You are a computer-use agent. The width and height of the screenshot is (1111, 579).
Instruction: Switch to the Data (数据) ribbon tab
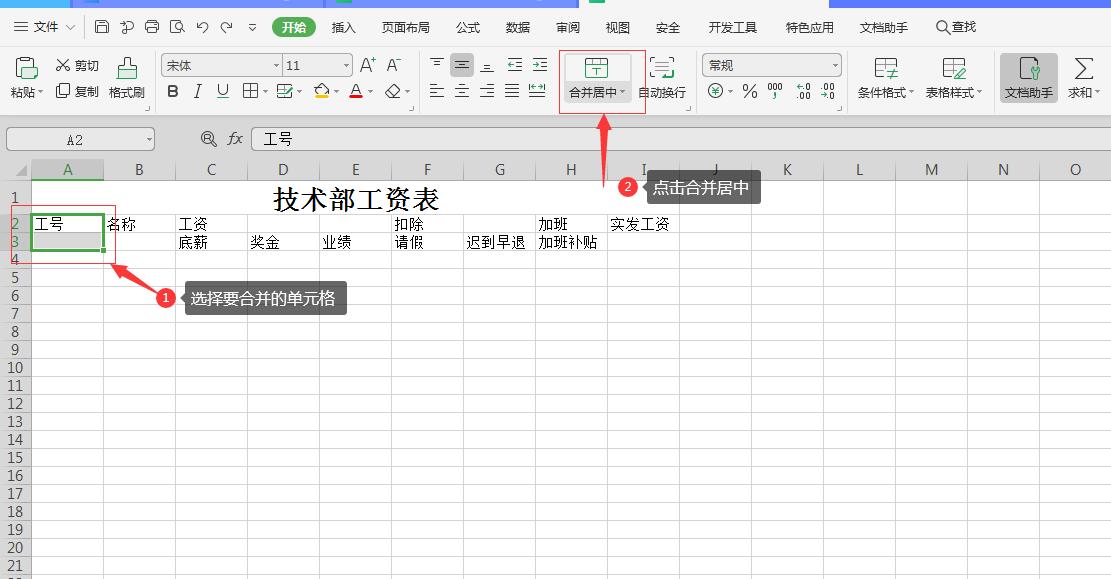pyautogui.click(x=518, y=27)
